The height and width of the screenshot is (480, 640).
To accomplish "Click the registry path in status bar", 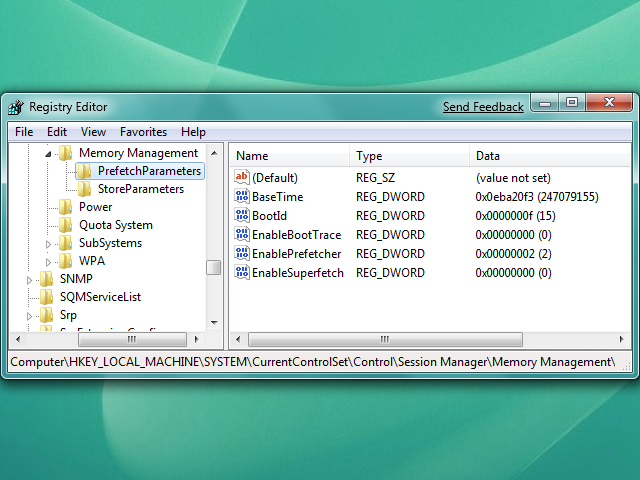I will click(x=313, y=362).
